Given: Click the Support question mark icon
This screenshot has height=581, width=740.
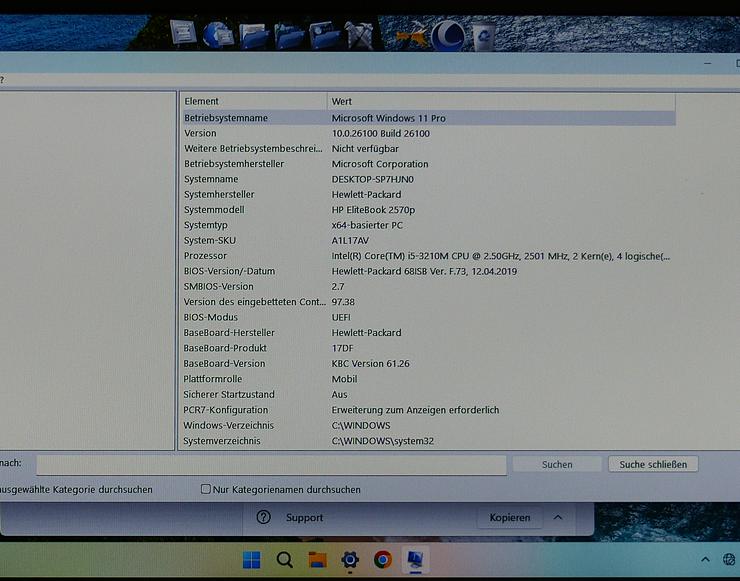Looking at the screenshot, I should [x=263, y=517].
